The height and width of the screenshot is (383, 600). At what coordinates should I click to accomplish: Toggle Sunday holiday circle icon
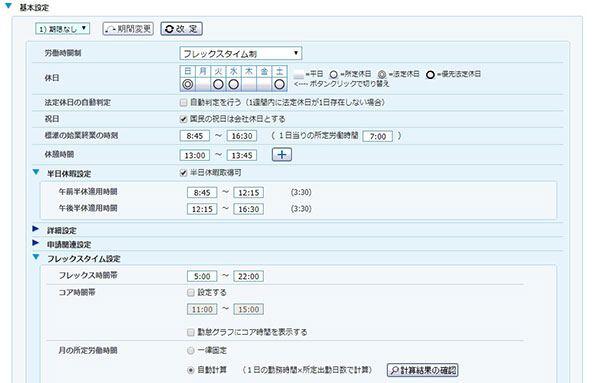pos(188,84)
